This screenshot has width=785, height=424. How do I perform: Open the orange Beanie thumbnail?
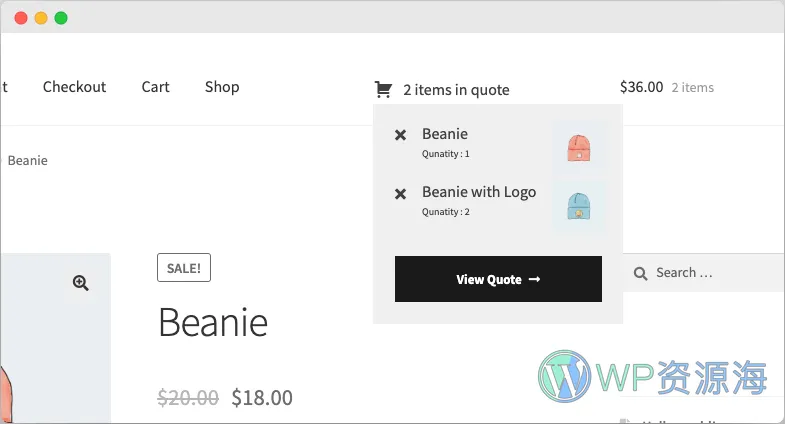coord(579,148)
